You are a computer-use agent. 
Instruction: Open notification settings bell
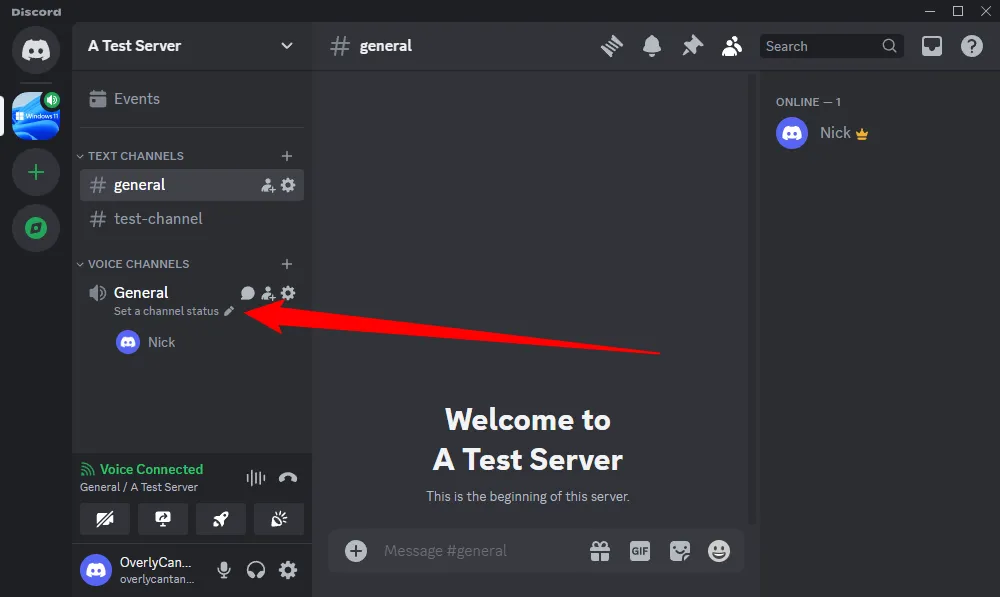pos(652,46)
